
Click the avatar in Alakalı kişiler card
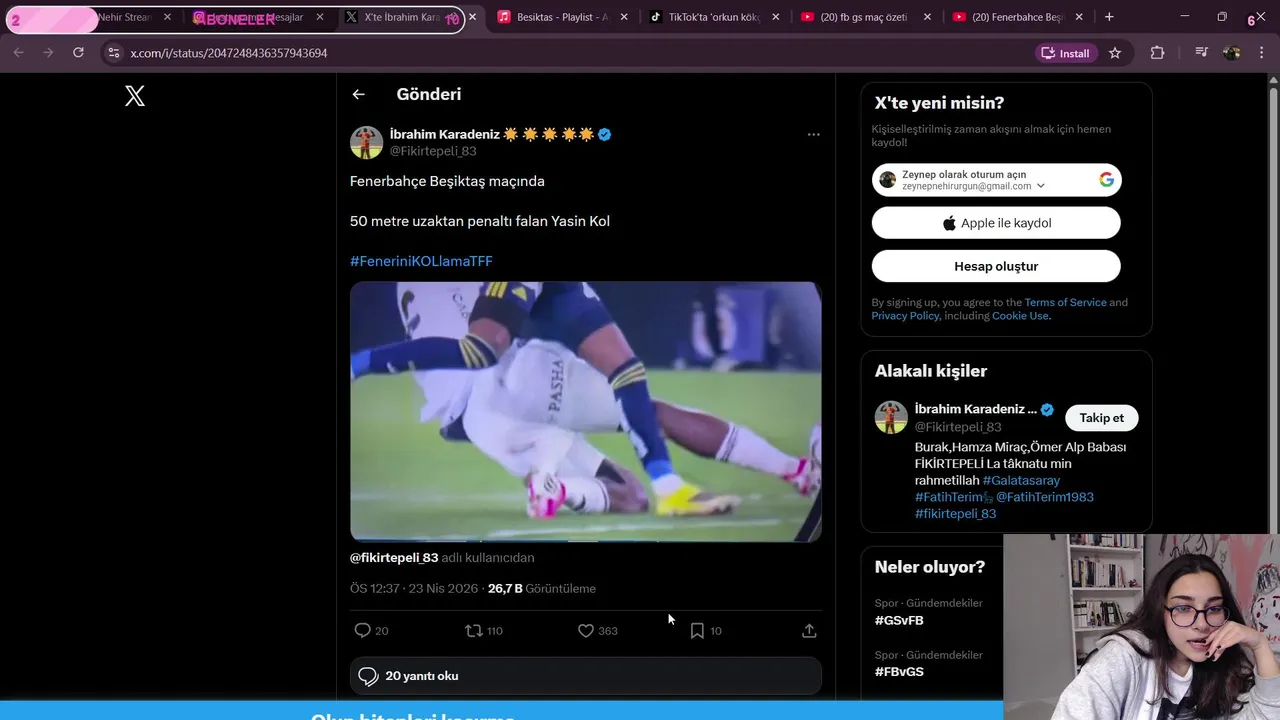point(891,417)
